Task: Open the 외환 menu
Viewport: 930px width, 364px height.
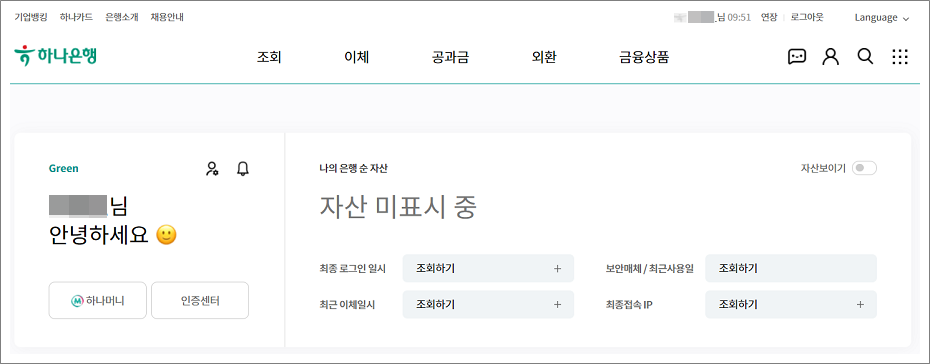Action: [544, 58]
